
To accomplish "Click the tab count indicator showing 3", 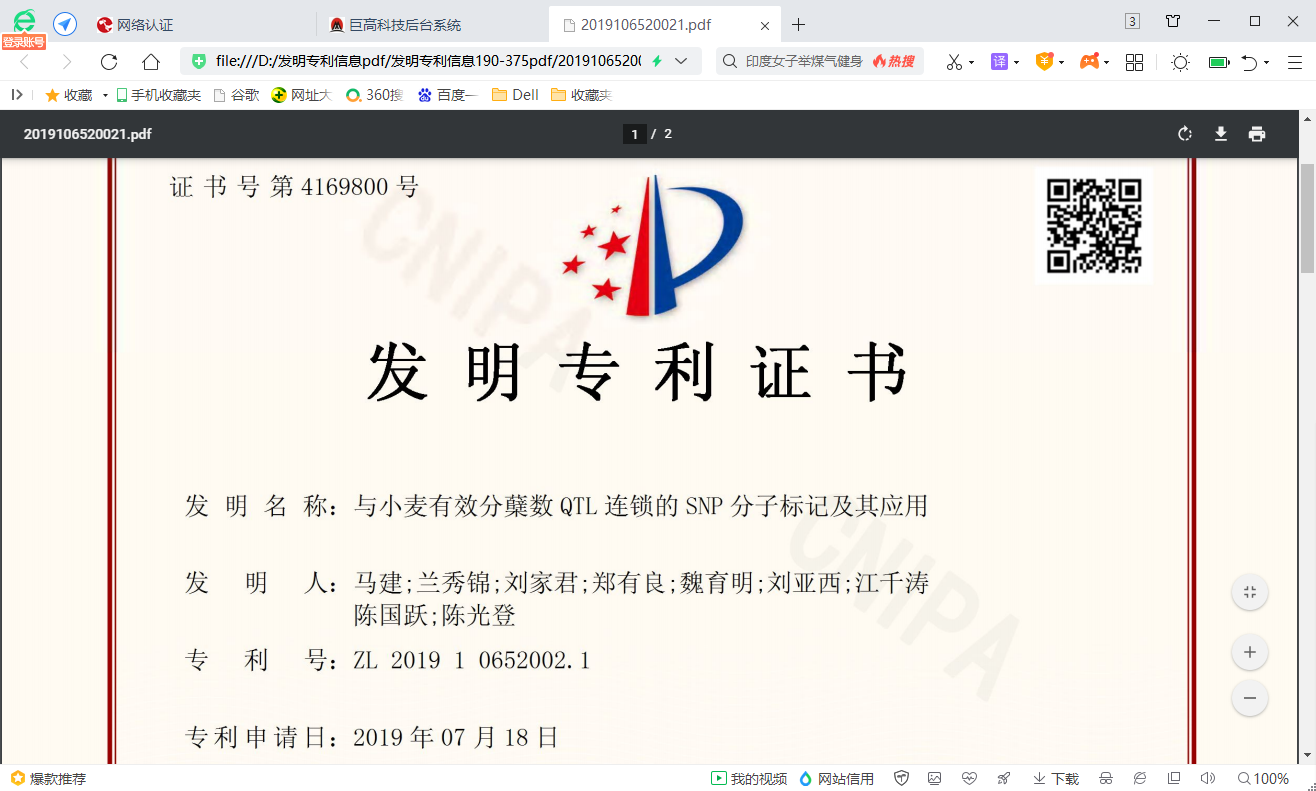I will click(x=1132, y=21).
